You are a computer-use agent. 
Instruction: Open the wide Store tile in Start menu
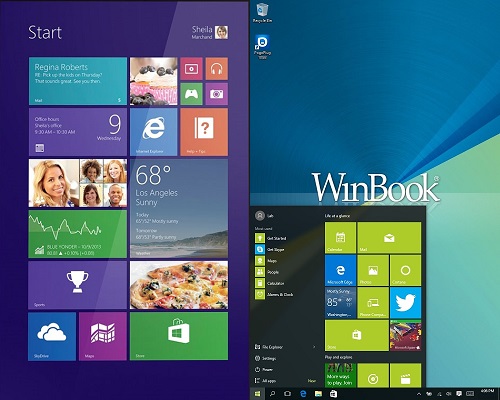point(357,335)
